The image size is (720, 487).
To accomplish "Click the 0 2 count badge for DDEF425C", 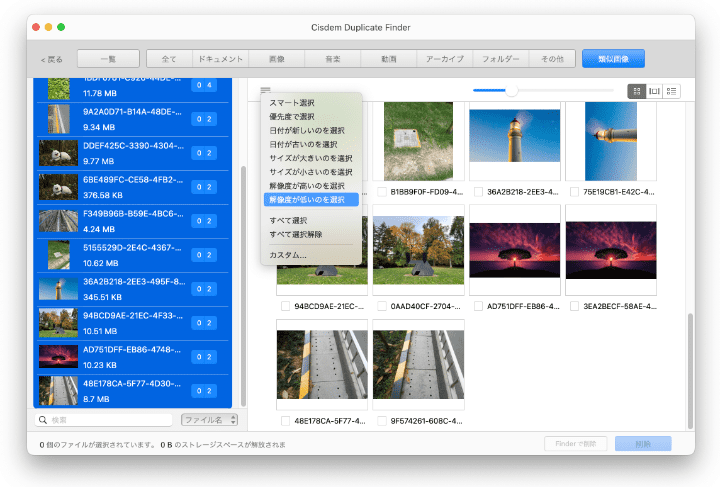I will click(x=204, y=152).
